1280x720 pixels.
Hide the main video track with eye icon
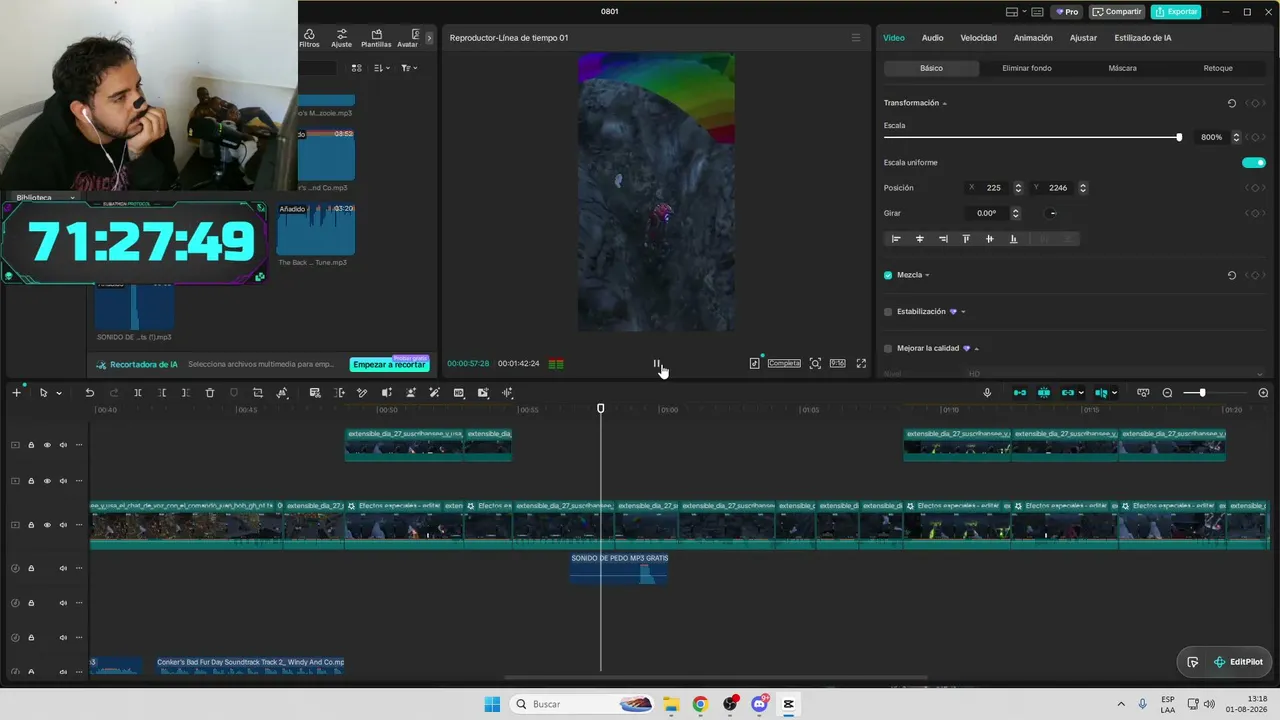point(47,525)
